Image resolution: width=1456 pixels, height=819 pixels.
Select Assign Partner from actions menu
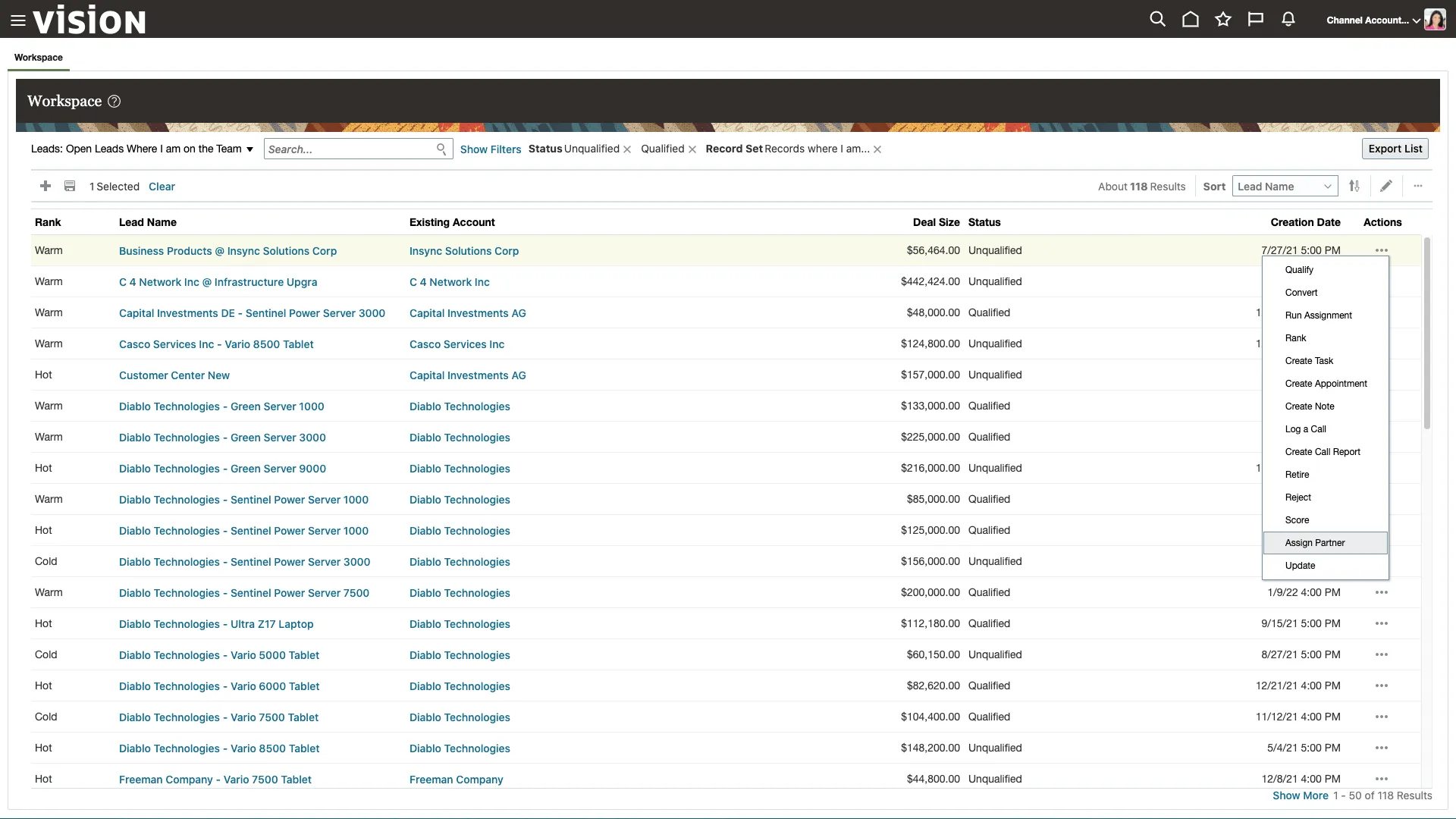1315,543
